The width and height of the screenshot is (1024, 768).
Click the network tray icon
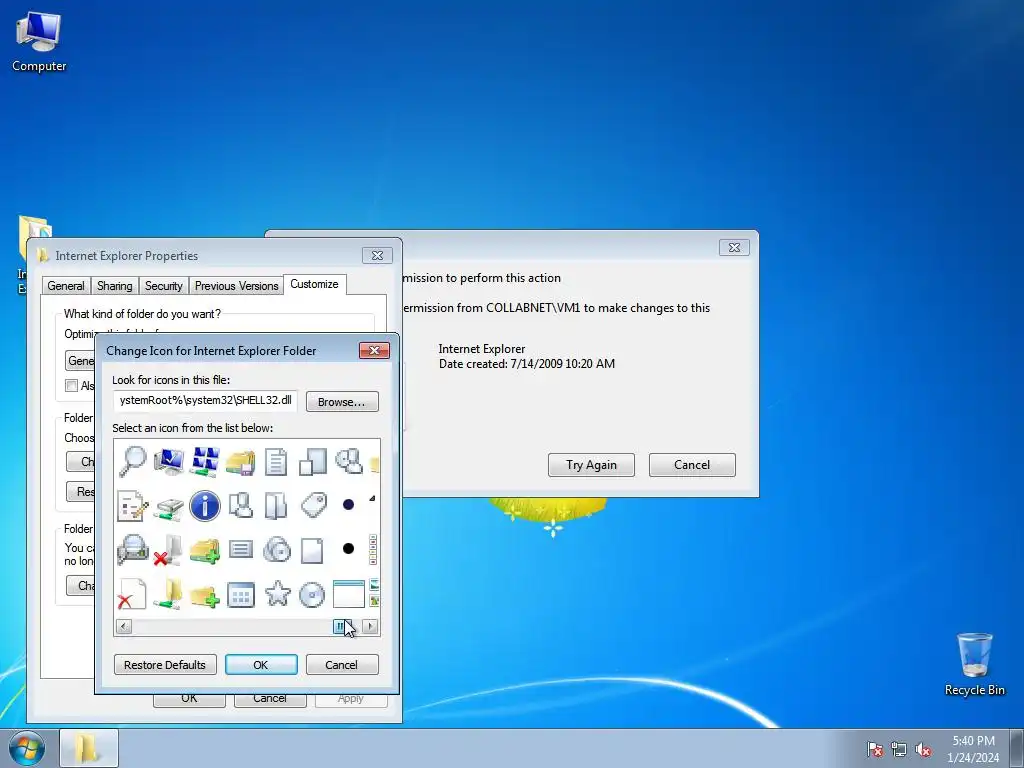coord(899,749)
